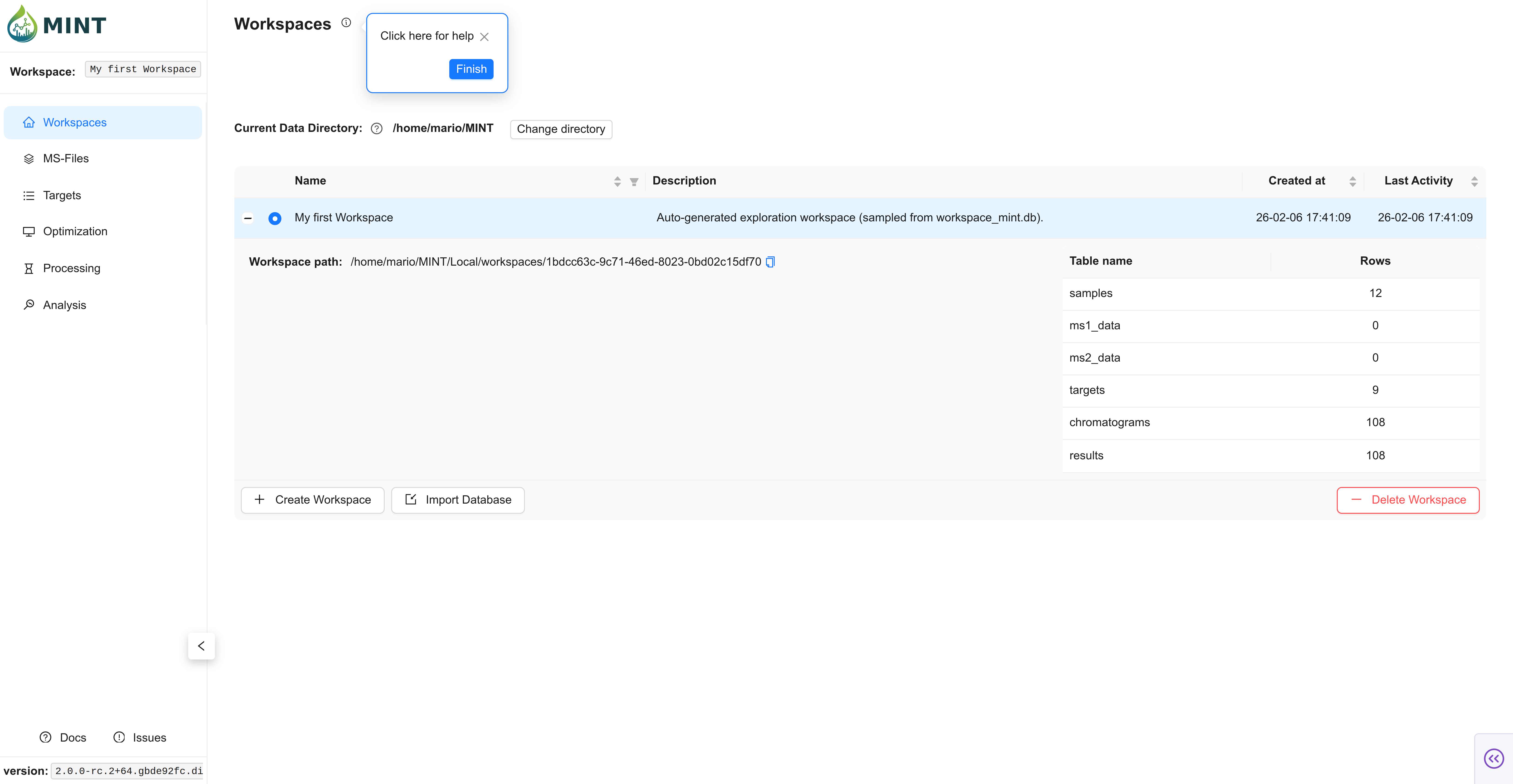Open the Issues link icon
Screen dimensions: 1513x784
point(119,738)
